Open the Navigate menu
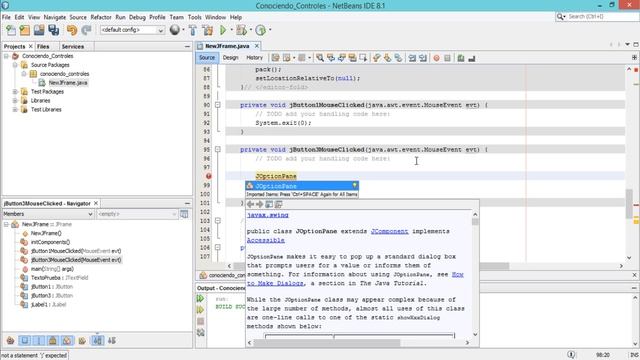 point(55,17)
